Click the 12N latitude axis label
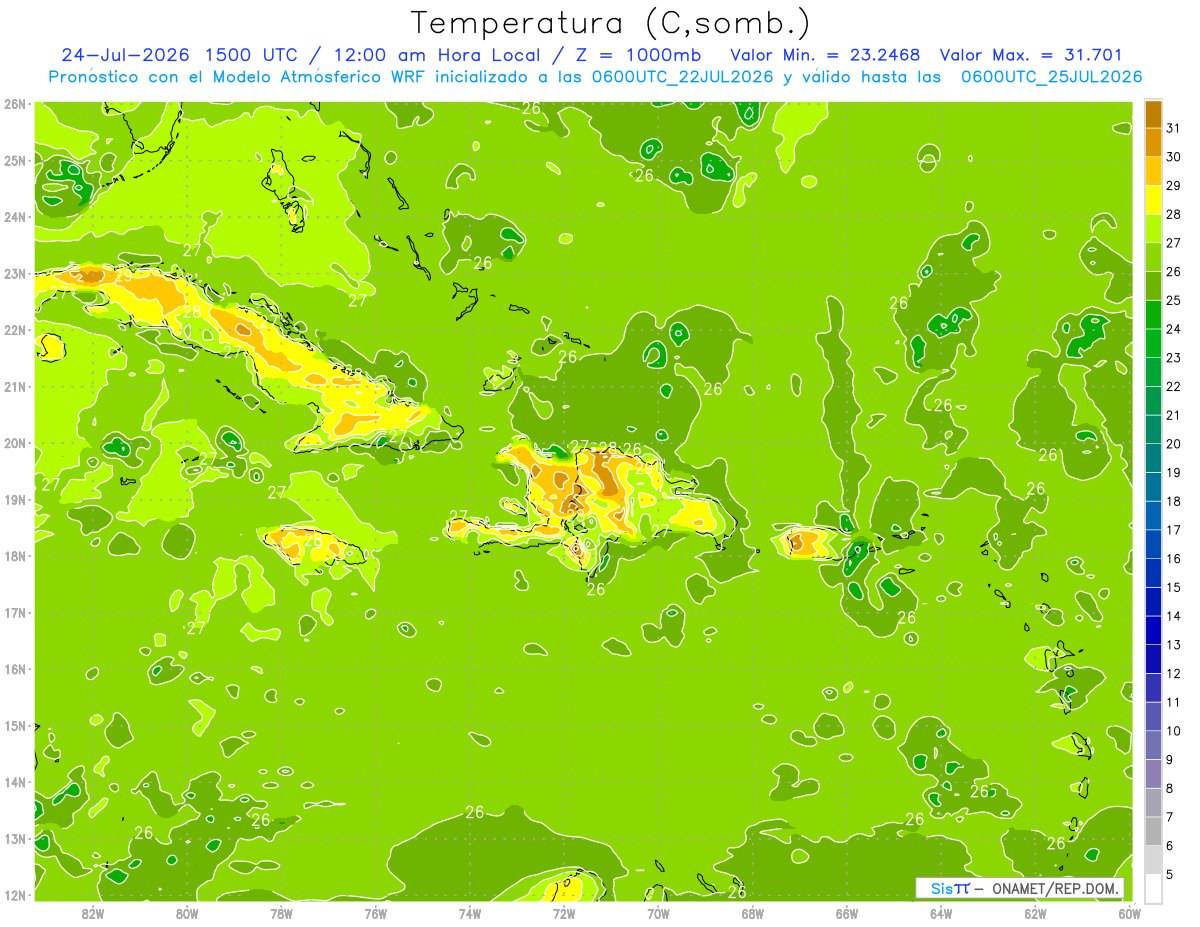This screenshot has height=927, width=1200. pyautogui.click(x=15, y=895)
